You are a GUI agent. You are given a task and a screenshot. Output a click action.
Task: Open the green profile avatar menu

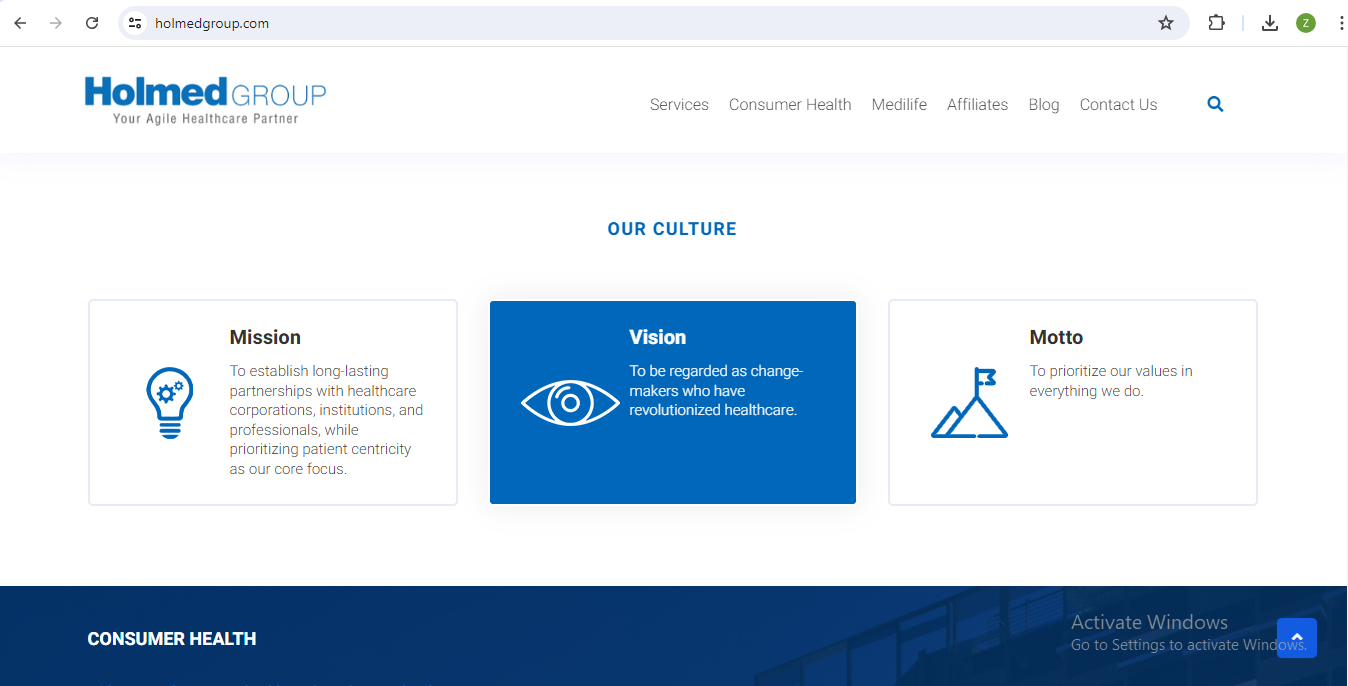[x=1305, y=23]
